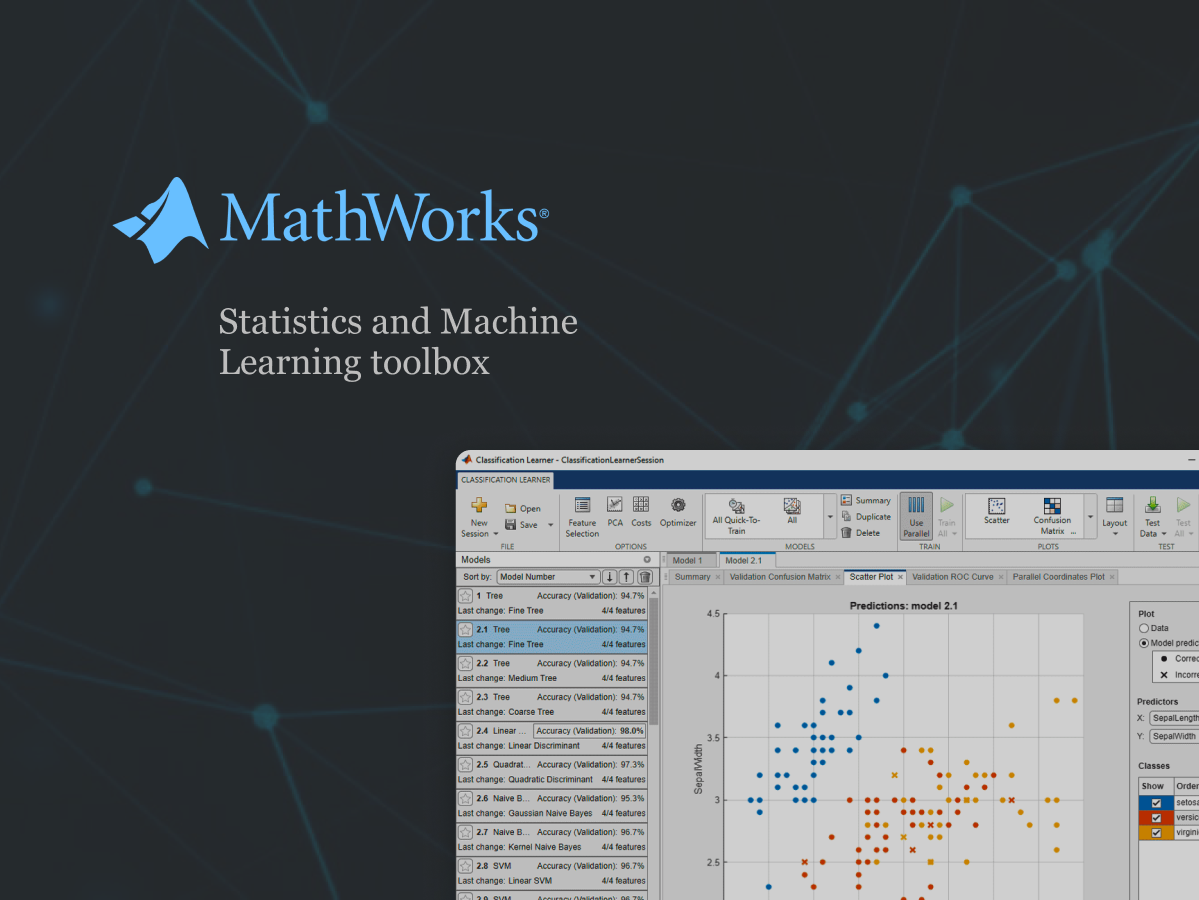Click the blue setosa color swatch
This screenshot has height=900, width=1199.
click(x=1156, y=803)
